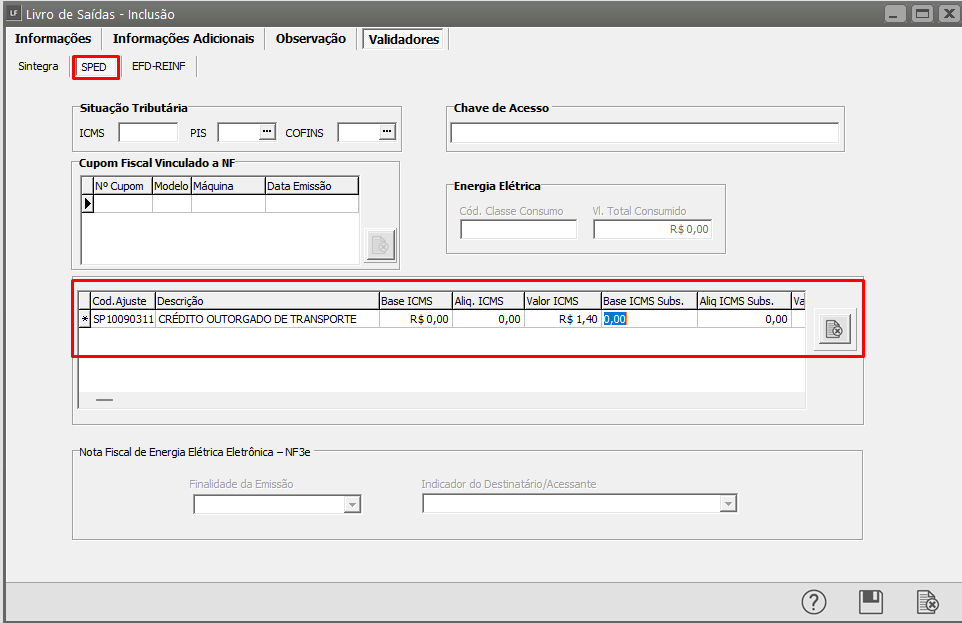Delete the adjustment row with the grid's delete button
Screen dimensions: 962x623
[834, 330]
